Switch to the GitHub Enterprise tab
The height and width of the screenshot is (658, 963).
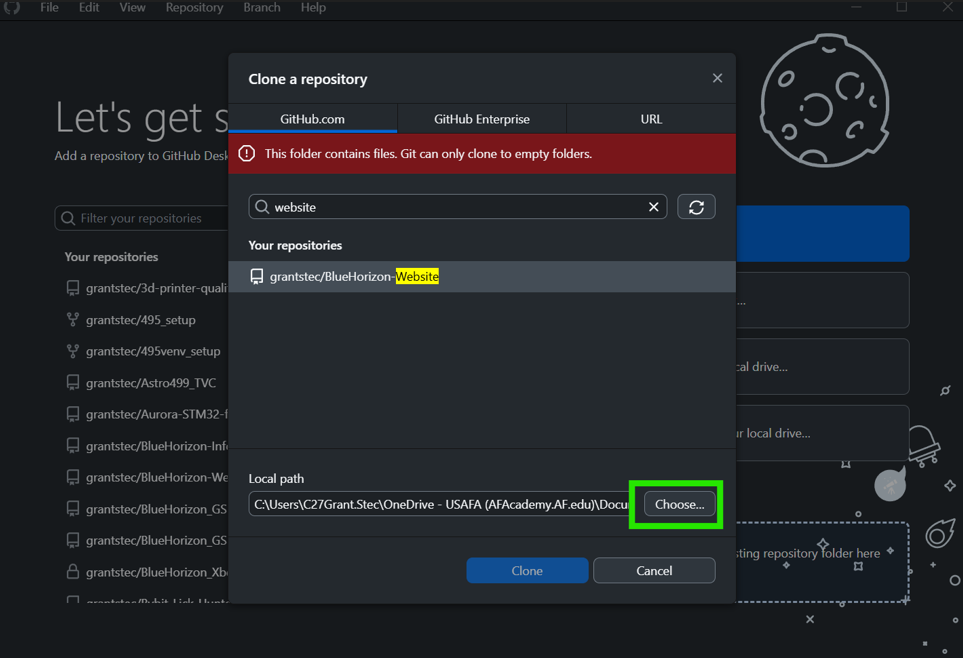[482, 119]
